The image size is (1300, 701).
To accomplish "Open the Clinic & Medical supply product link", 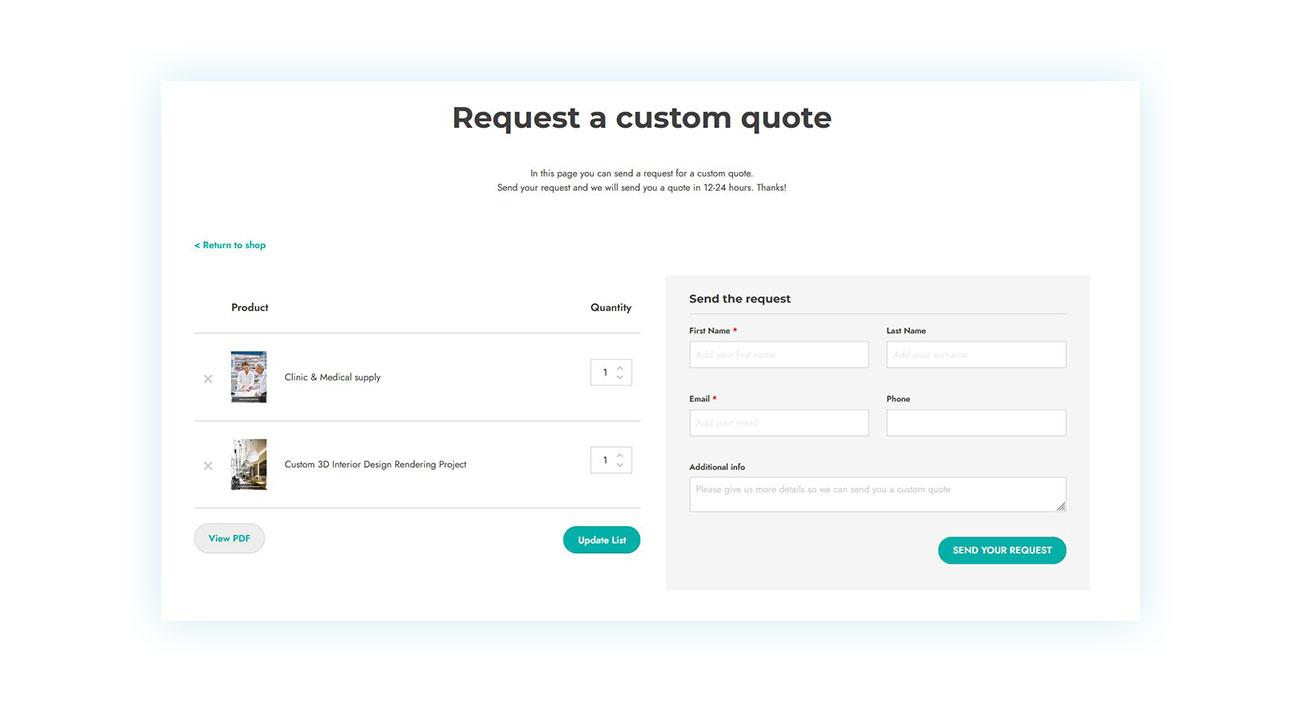I will 332,378.
